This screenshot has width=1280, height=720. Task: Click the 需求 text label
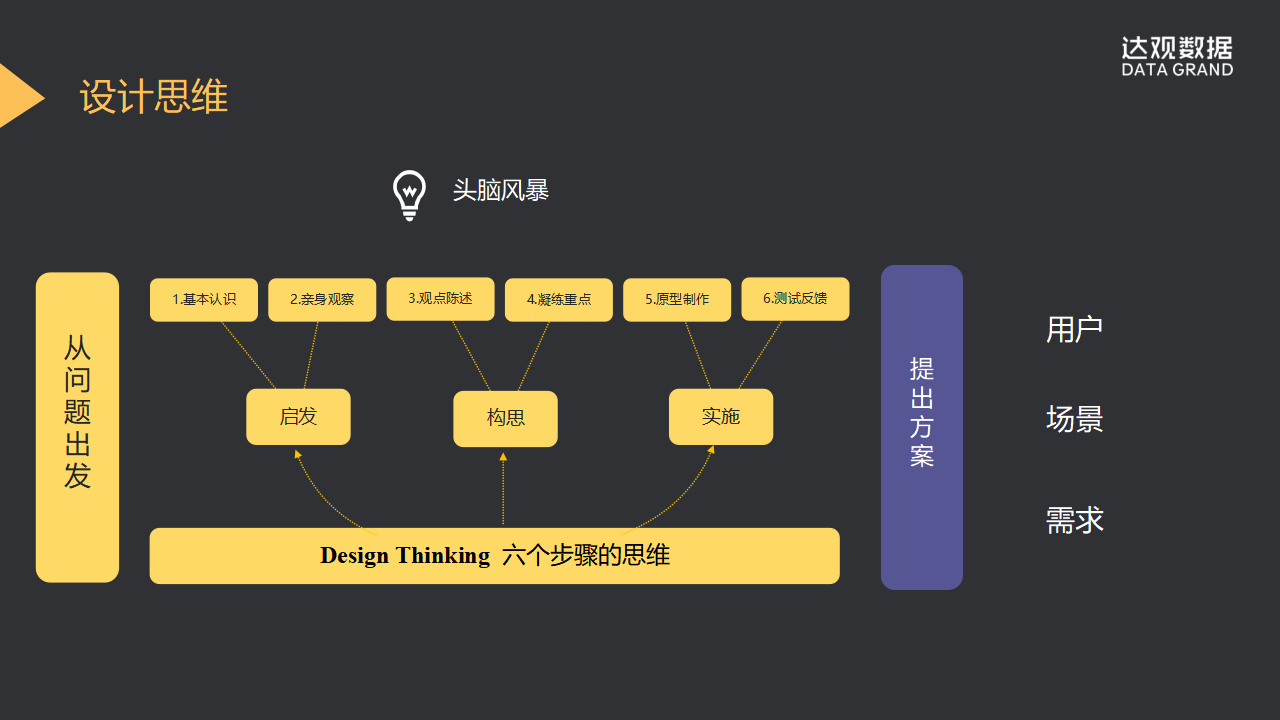coord(1075,520)
